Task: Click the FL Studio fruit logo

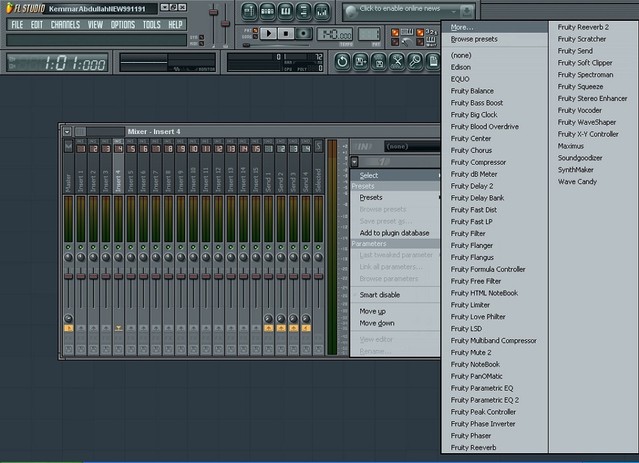Action: (x=9, y=8)
